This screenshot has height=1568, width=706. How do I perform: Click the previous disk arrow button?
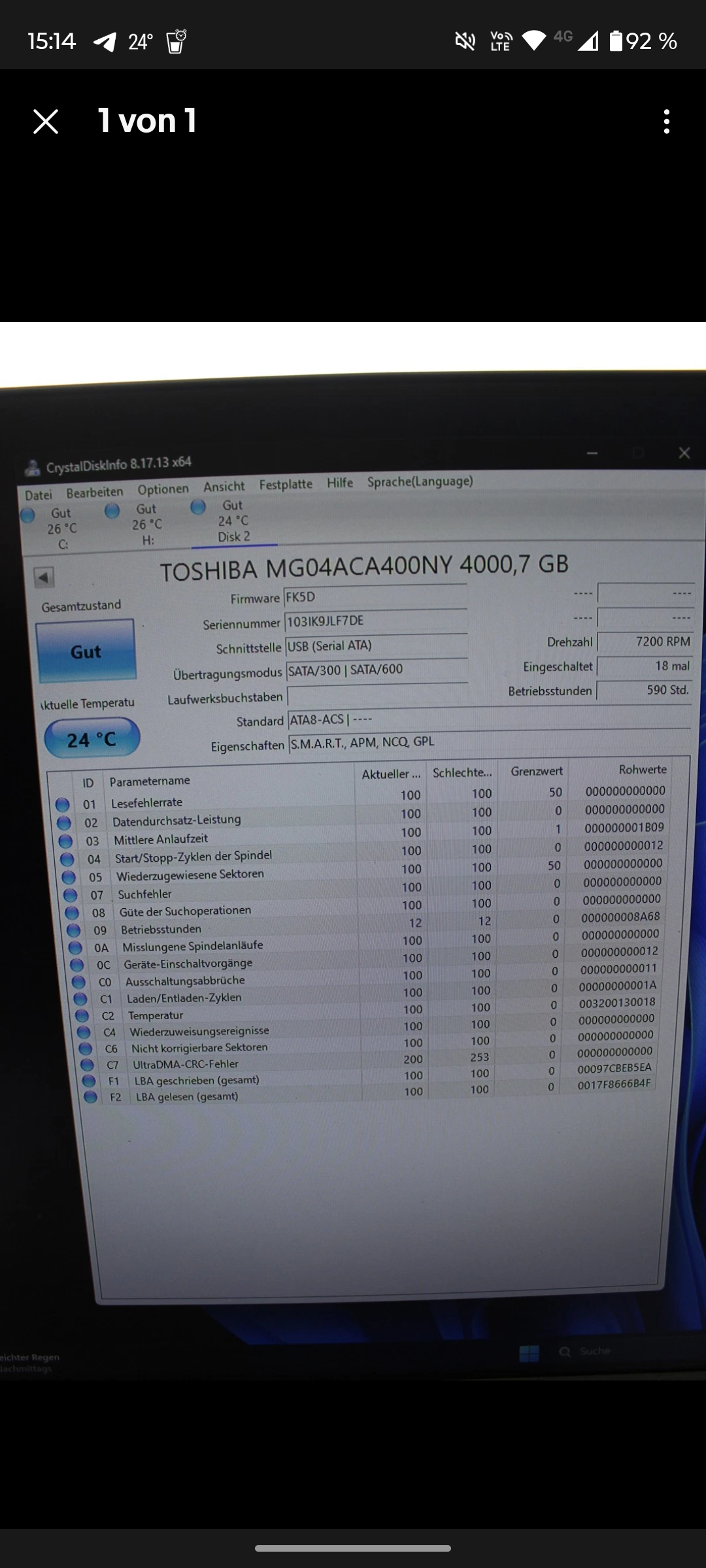tap(44, 578)
